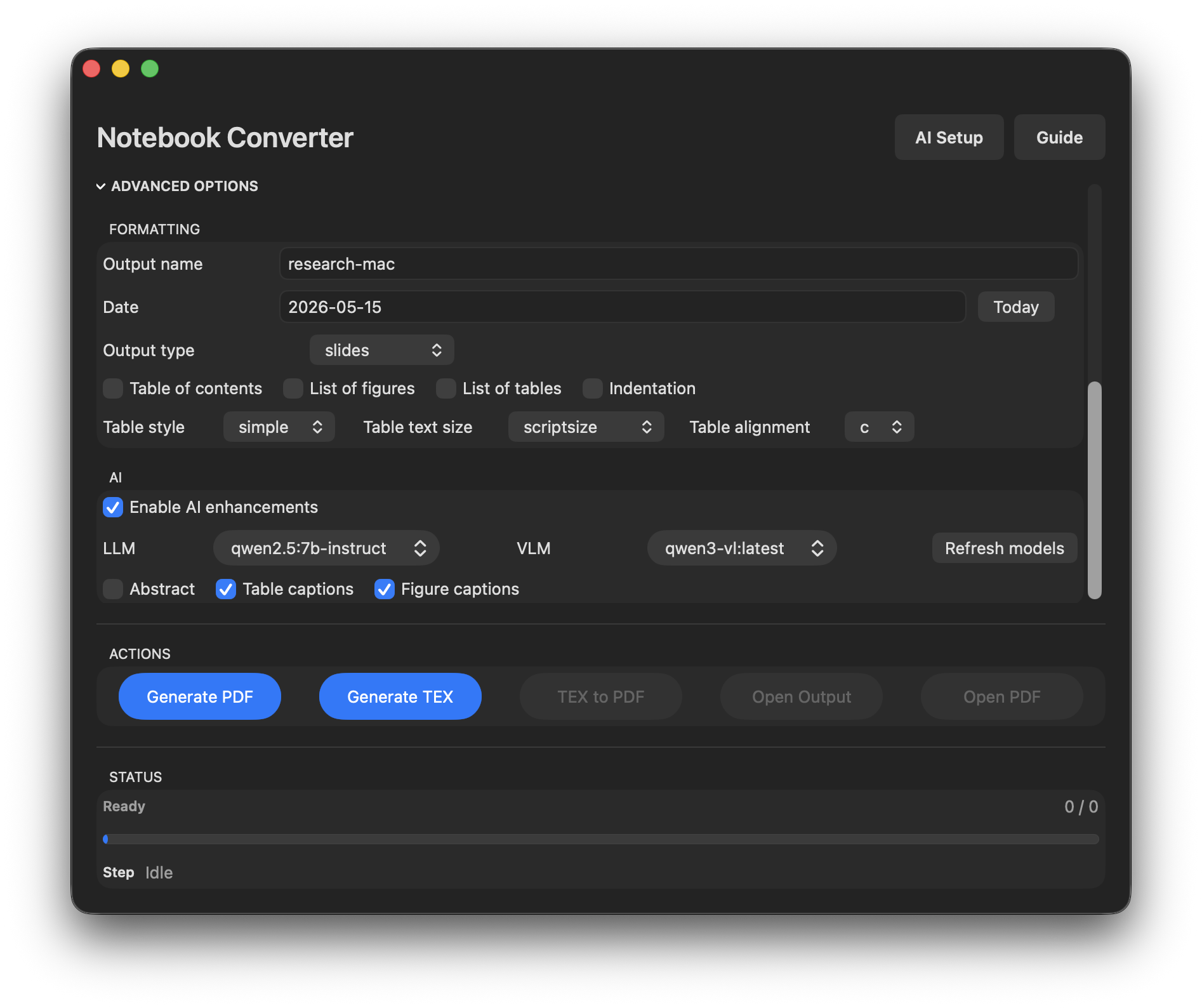Open the Table alignment dropdown
Viewport: 1202px width, 1008px height.
pos(880,427)
